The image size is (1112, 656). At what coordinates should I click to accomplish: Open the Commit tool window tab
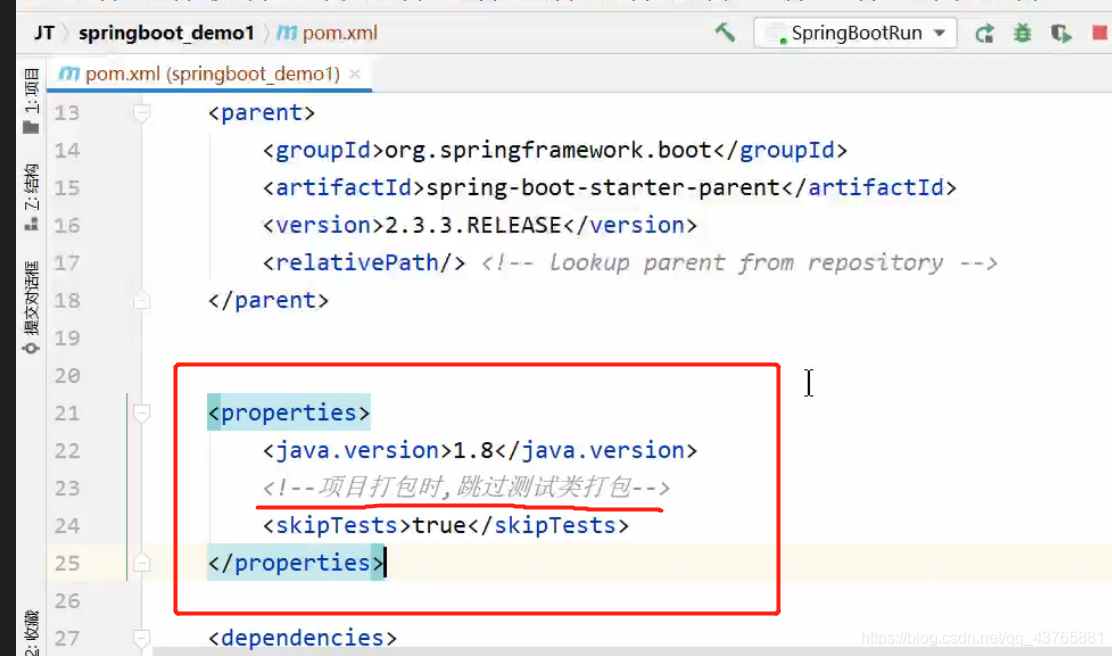(x=31, y=307)
